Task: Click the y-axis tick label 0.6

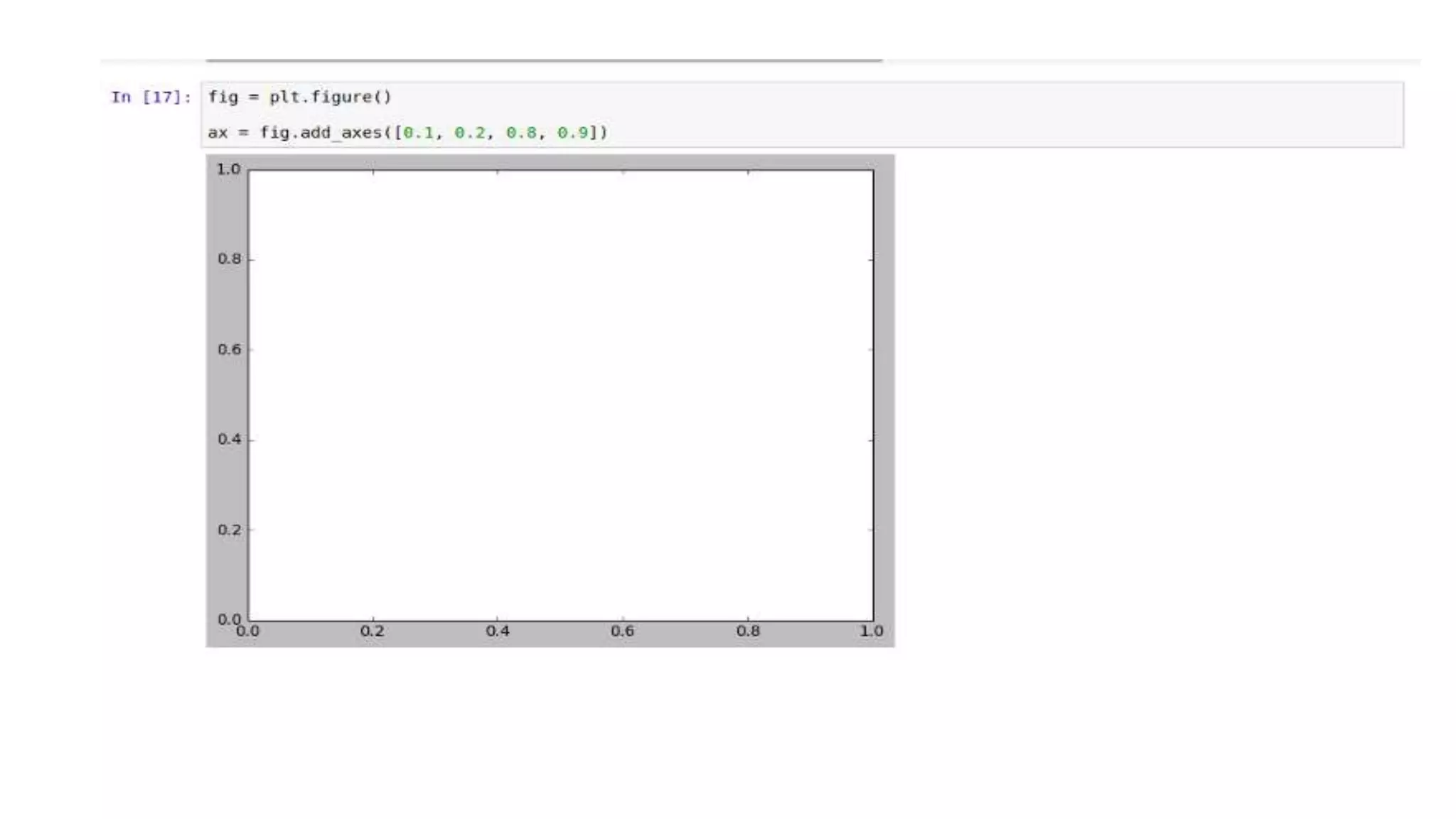Action: click(229, 349)
